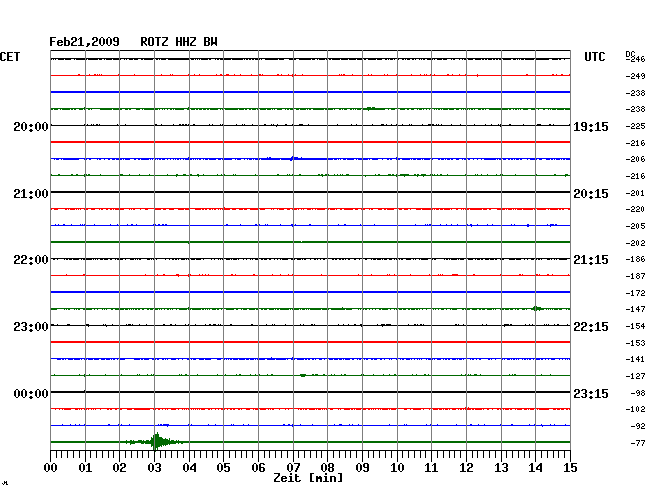Viewport: 650px width, 494px height.
Task: Click the Zeit [min] axis title
Action: (308, 478)
